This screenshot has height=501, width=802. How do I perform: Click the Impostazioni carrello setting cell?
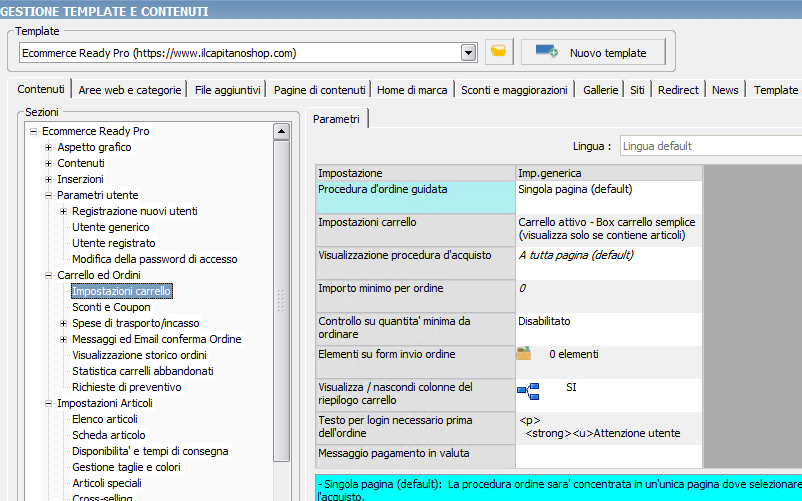[x=415, y=230]
